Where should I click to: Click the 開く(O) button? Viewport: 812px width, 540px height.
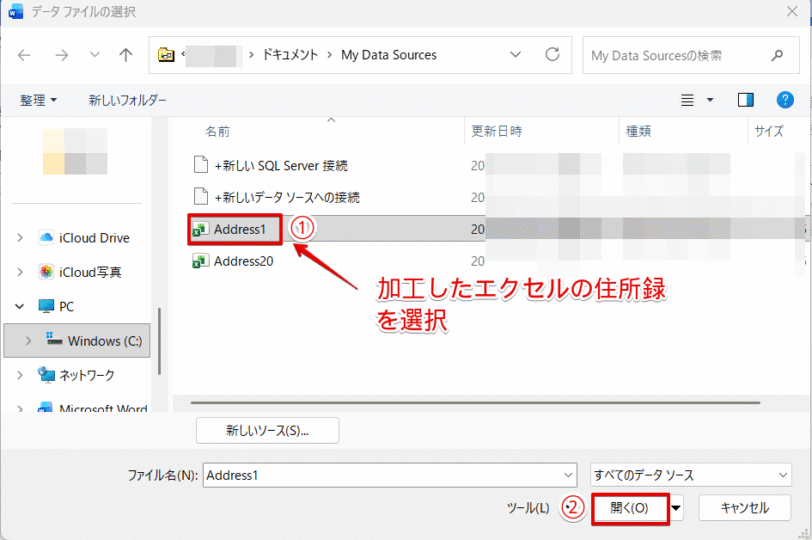(x=629, y=508)
